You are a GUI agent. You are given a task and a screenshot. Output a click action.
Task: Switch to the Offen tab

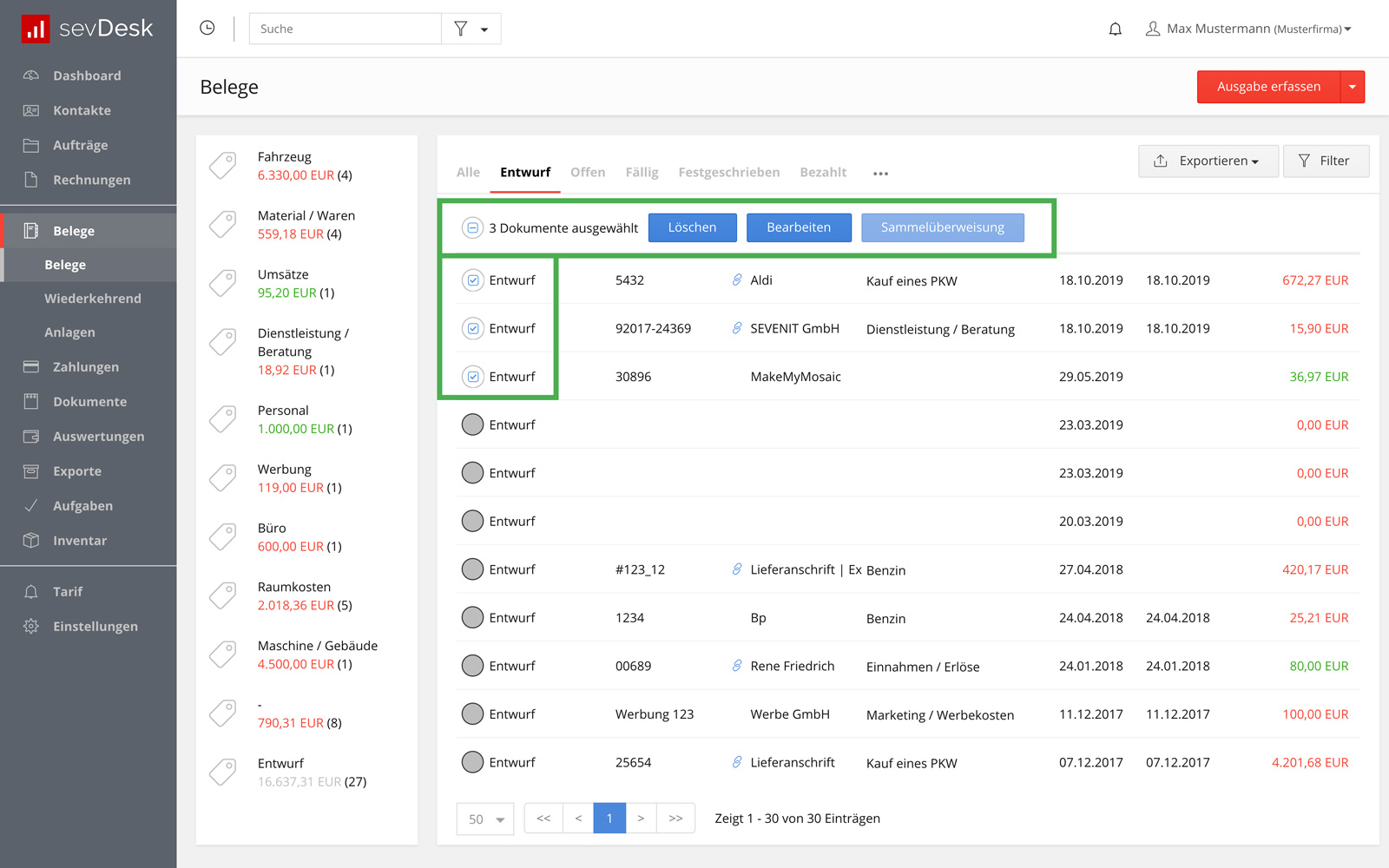pos(588,172)
